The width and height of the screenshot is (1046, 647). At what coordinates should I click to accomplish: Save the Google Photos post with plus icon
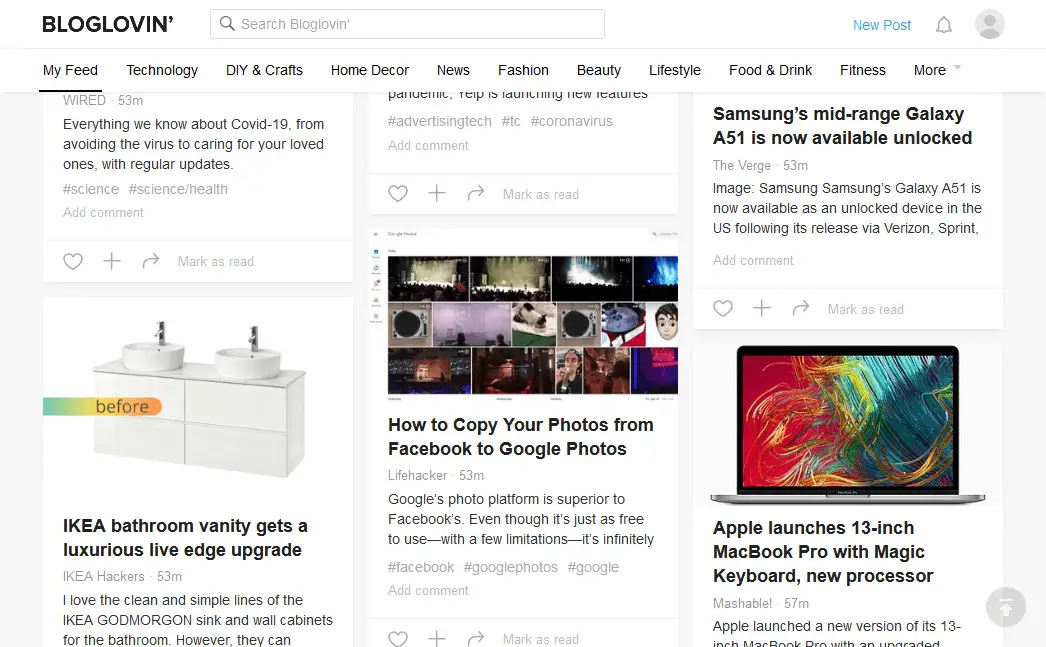coord(437,638)
